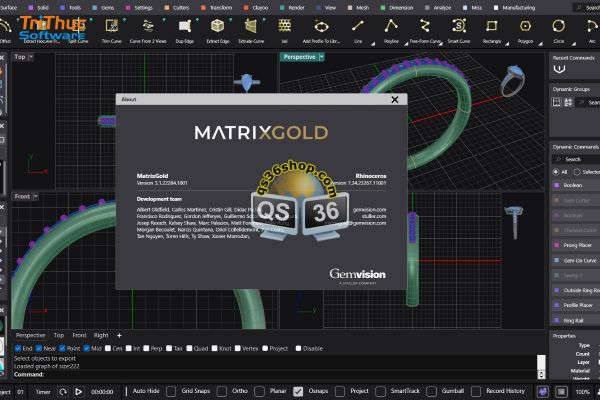Enable the Cen osnap checkbox
The height and width of the screenshot is (400, 600).
[x=108, y=348]
